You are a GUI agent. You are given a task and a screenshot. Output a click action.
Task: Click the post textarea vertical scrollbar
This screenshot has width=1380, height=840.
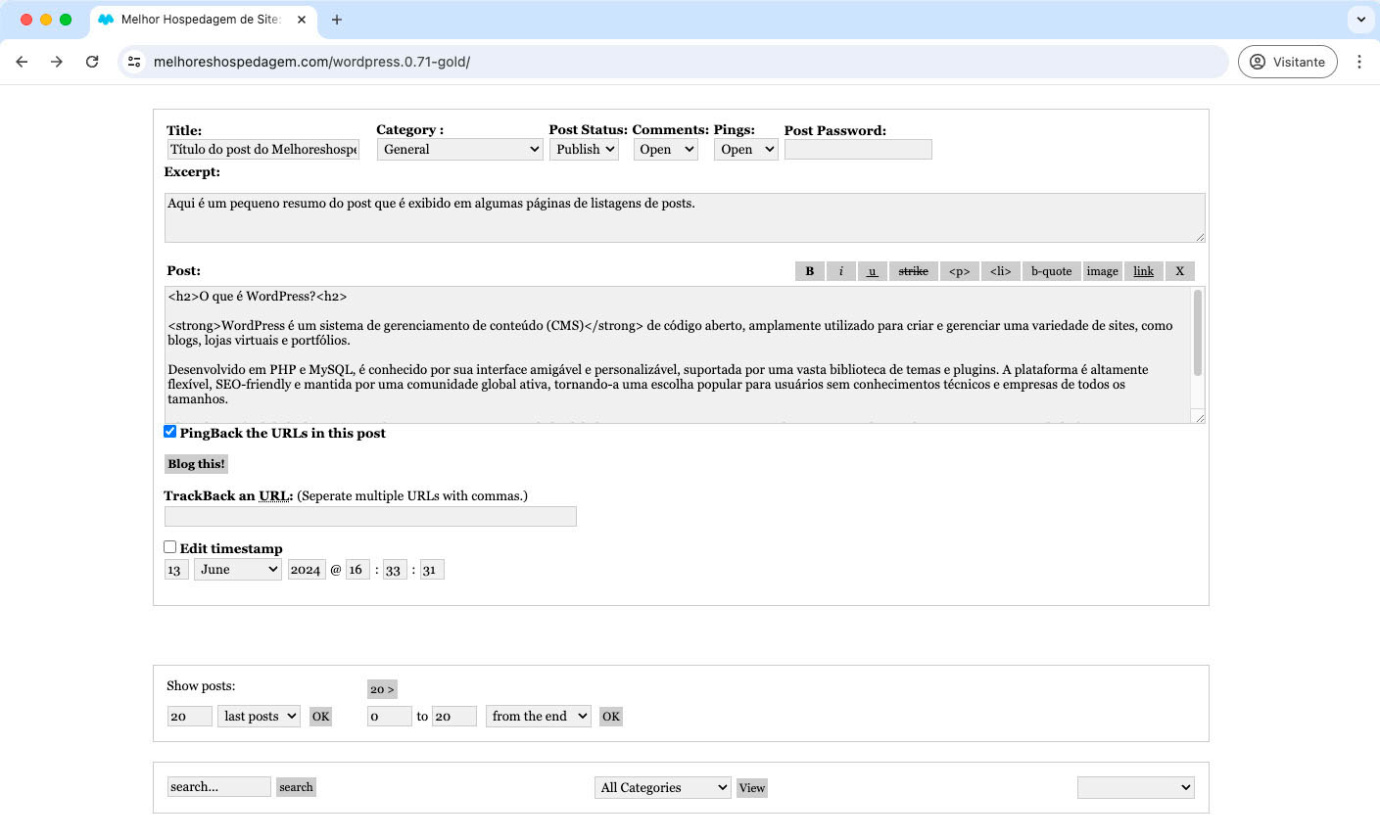(1198, 333)
